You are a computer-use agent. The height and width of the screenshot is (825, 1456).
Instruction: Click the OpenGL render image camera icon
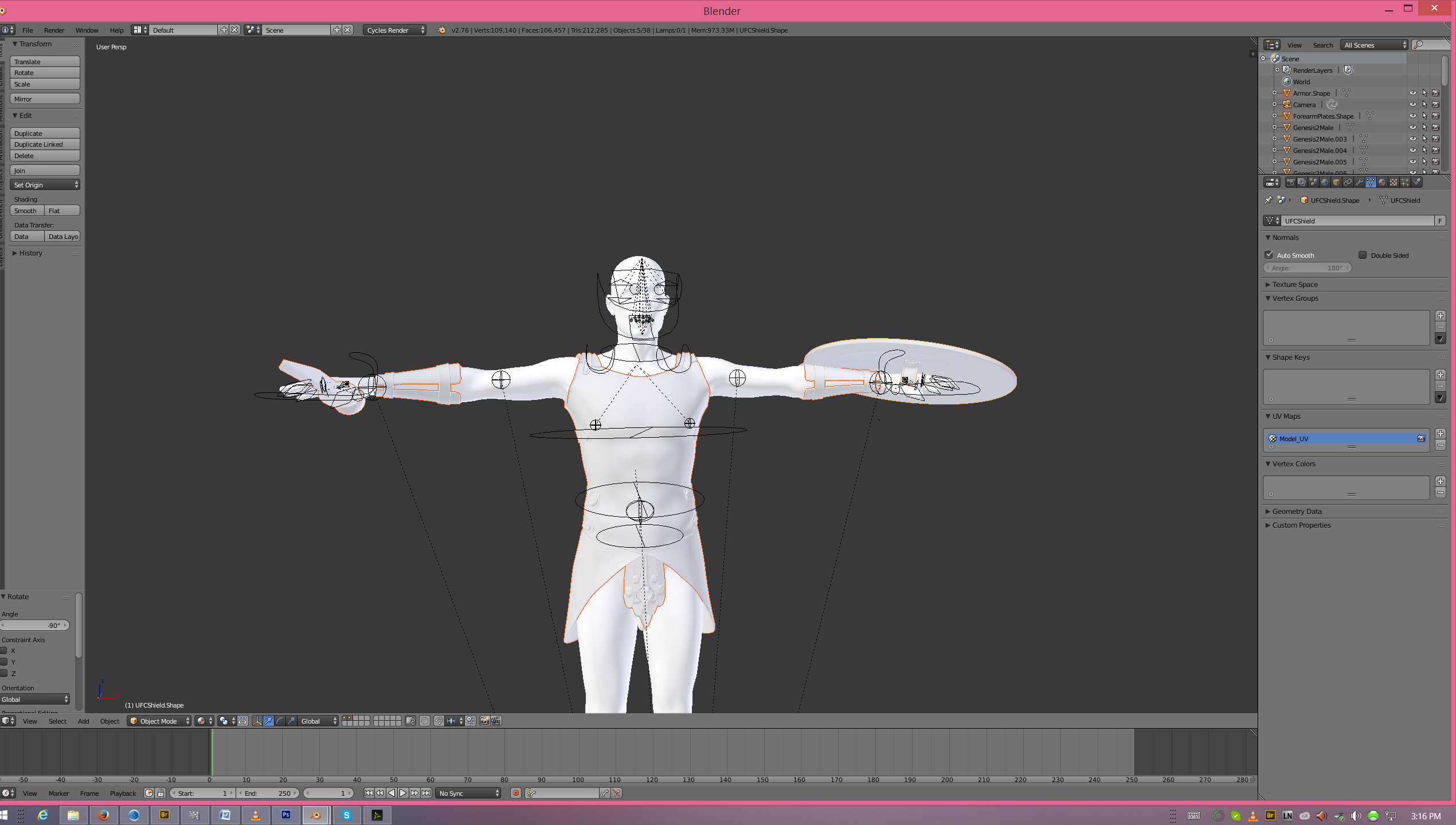[x=484, y=721]
